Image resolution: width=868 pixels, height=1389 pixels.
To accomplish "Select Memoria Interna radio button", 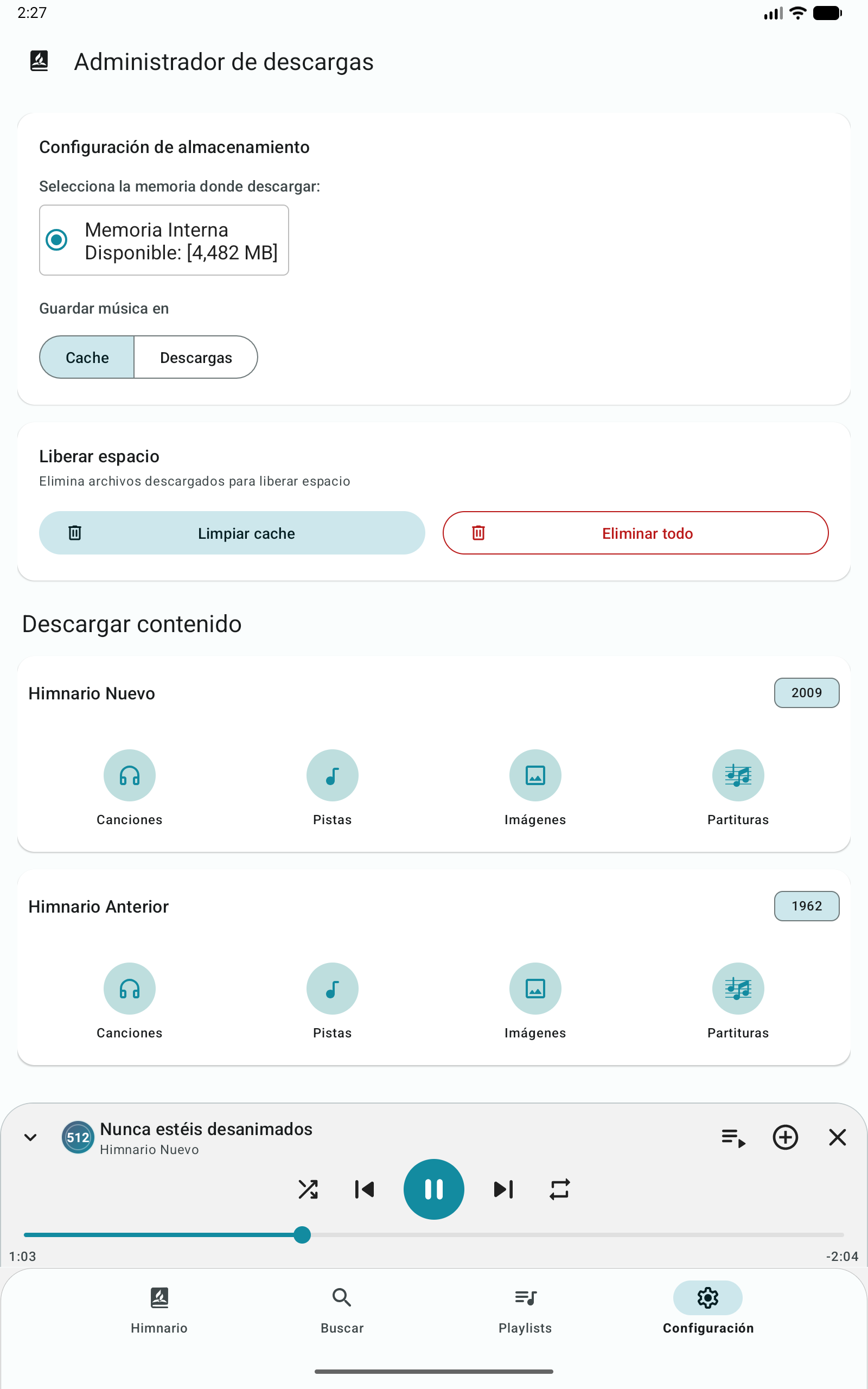I will 56,240.
